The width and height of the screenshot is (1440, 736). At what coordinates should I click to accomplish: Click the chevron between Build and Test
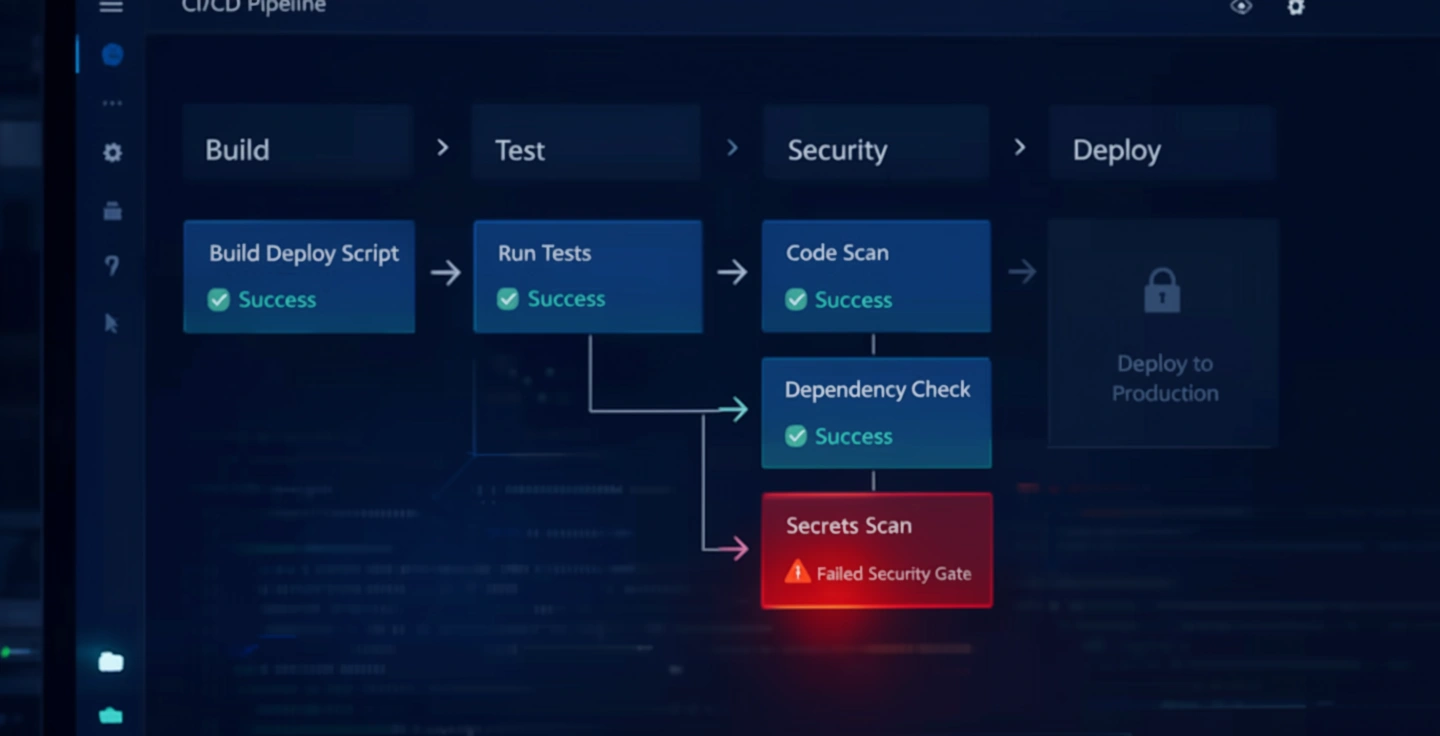(x=442, y=148)
